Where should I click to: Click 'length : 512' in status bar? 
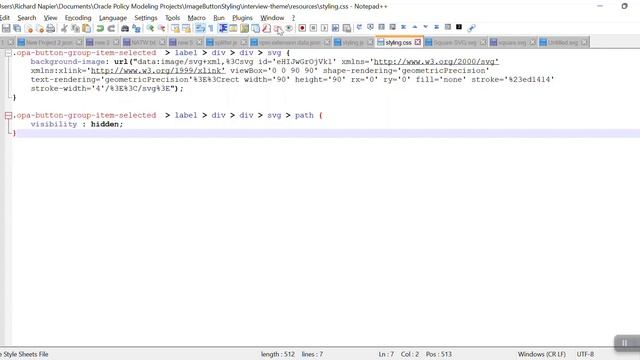click(278, 354)
